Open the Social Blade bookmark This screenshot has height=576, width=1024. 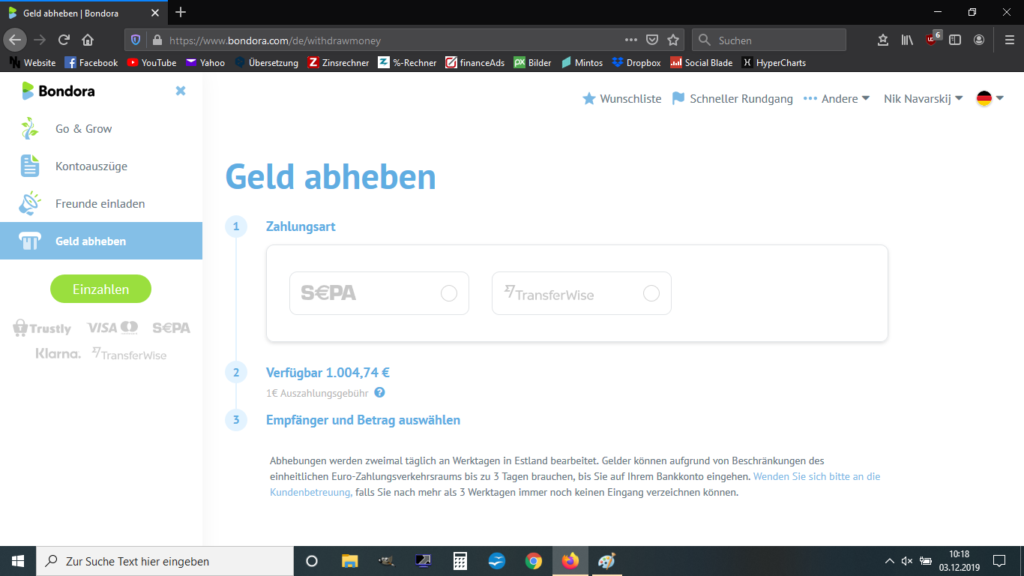click(x=701, y=63)
